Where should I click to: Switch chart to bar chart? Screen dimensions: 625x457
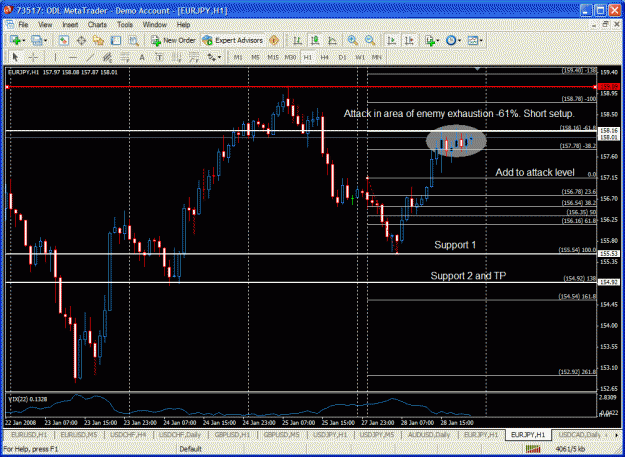(x=297, y=40)
